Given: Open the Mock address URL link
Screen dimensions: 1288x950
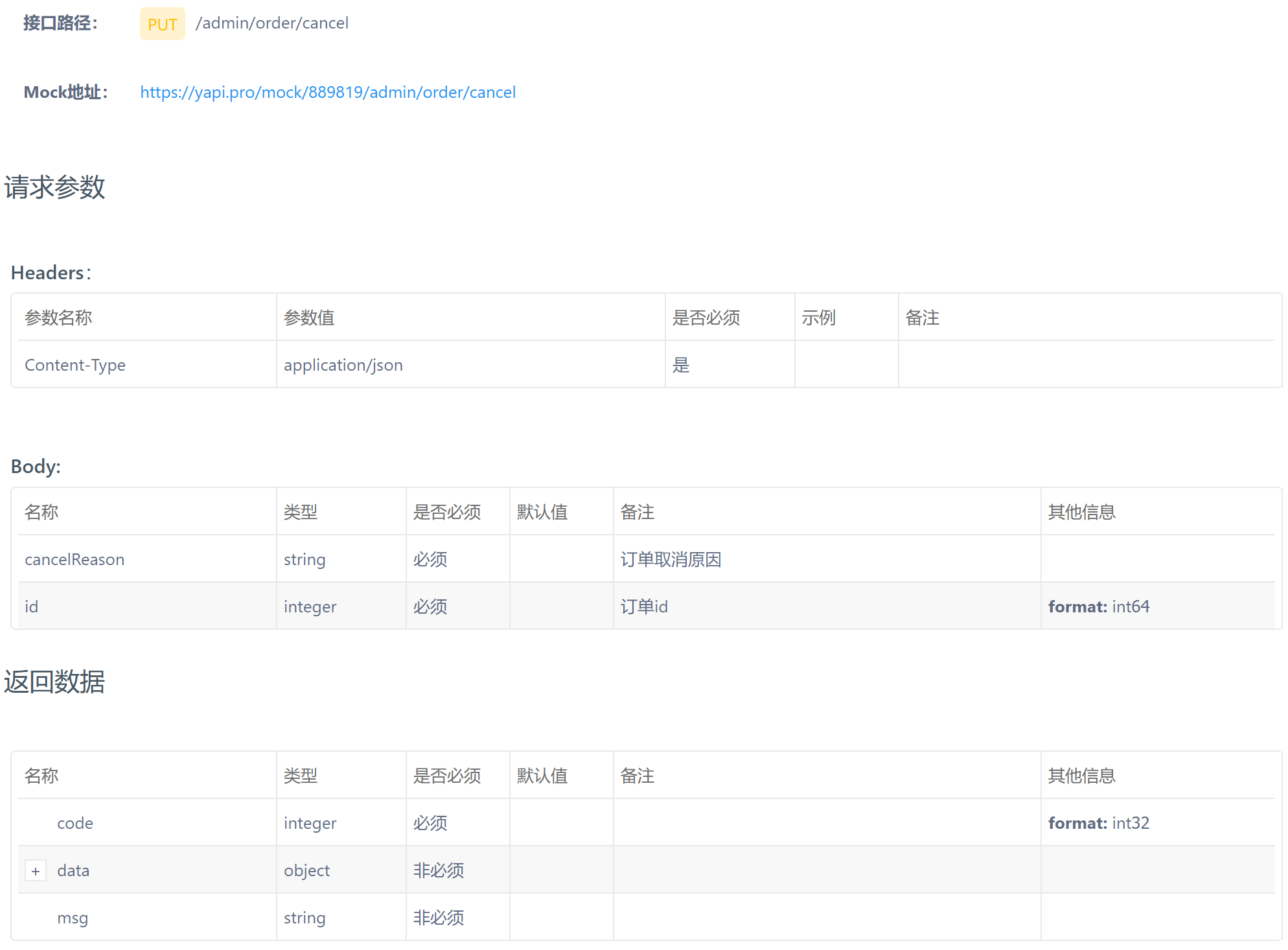Looking at the screenshot, I should point(328,92).
